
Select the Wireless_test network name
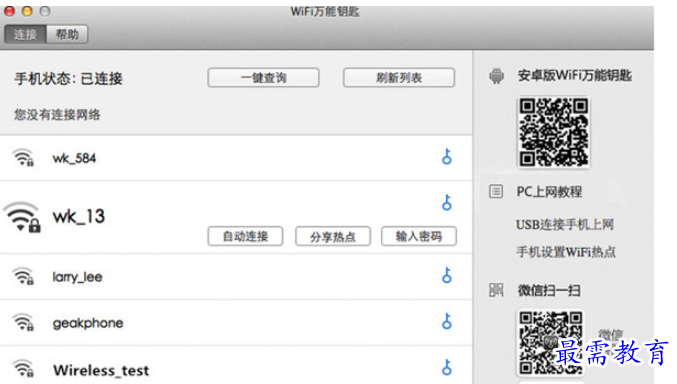coord(101,370)
